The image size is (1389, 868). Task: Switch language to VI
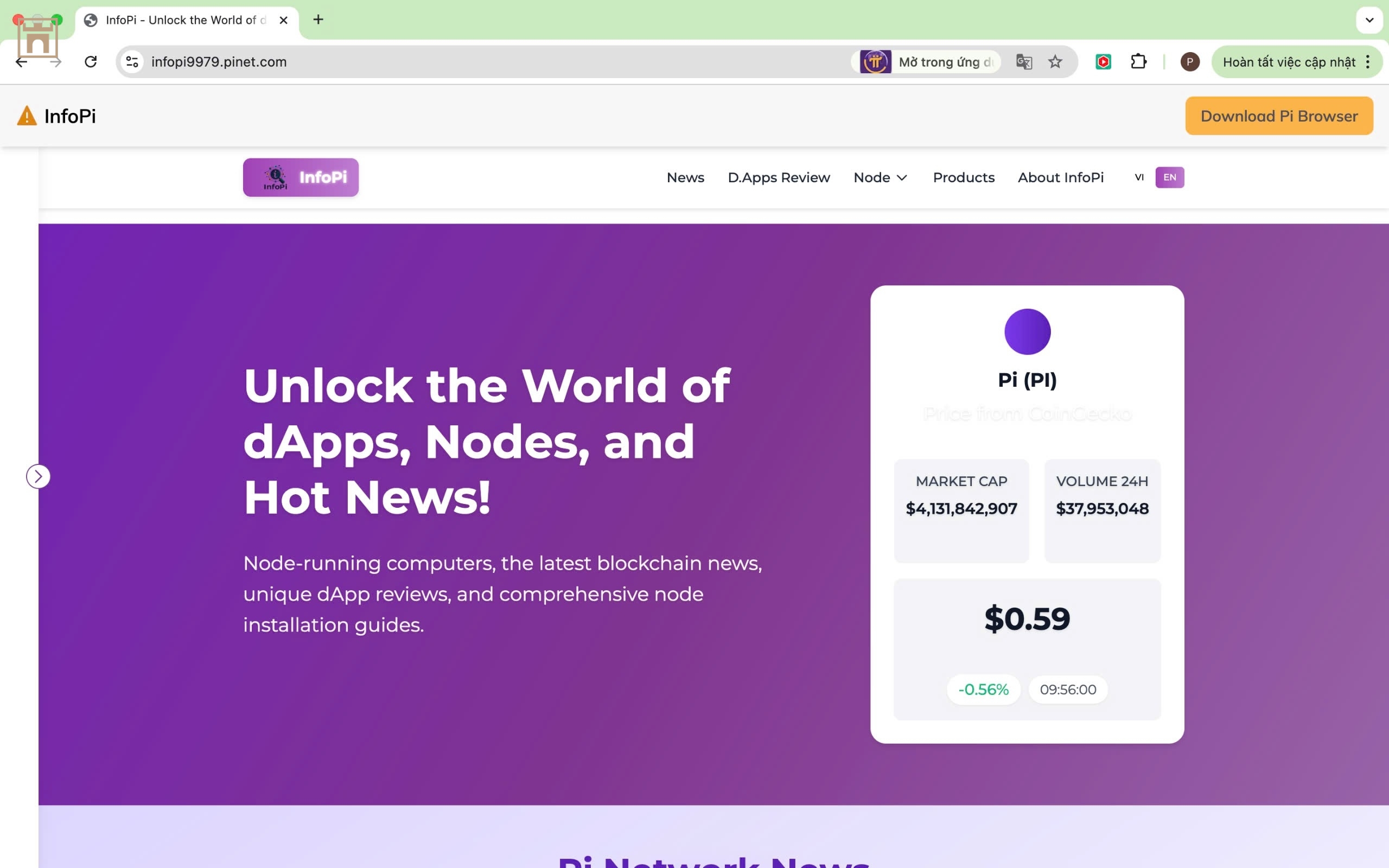pos(1139,177)
